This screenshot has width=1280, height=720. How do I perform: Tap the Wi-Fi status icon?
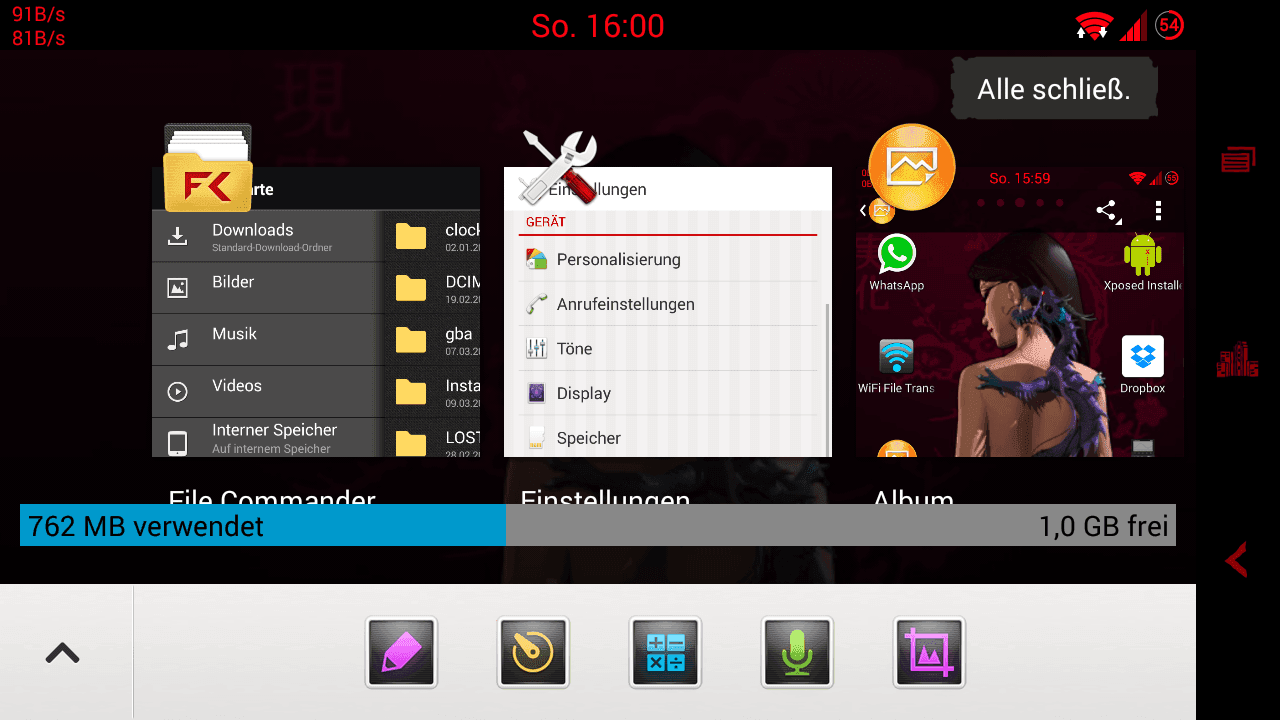coord(1094,25)
